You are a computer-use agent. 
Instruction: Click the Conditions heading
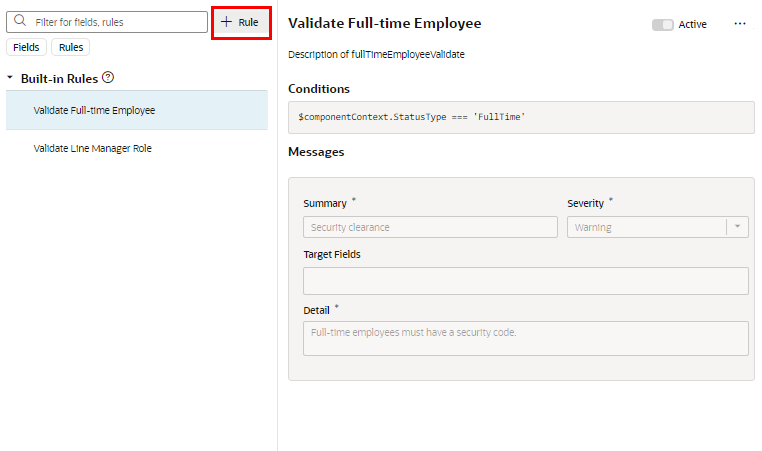pyautogui.click(x=319, y=89)
